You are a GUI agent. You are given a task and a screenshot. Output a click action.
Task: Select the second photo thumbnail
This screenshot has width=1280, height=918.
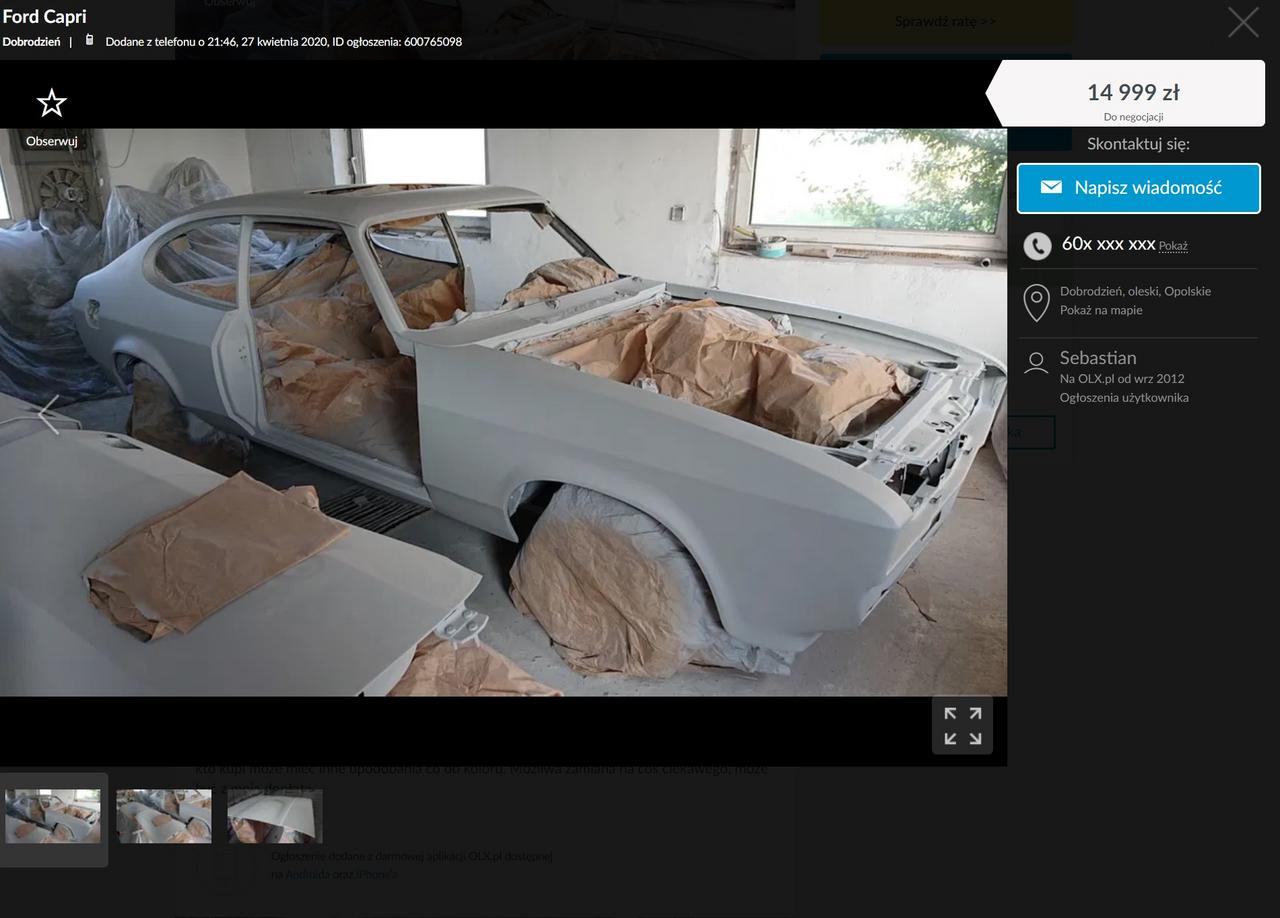pos(164,816)
